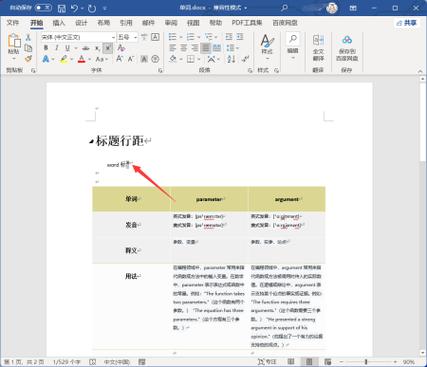Toggle Bold formatting
The width and height of the screenshot is (427, 367).
pos(46,48)
